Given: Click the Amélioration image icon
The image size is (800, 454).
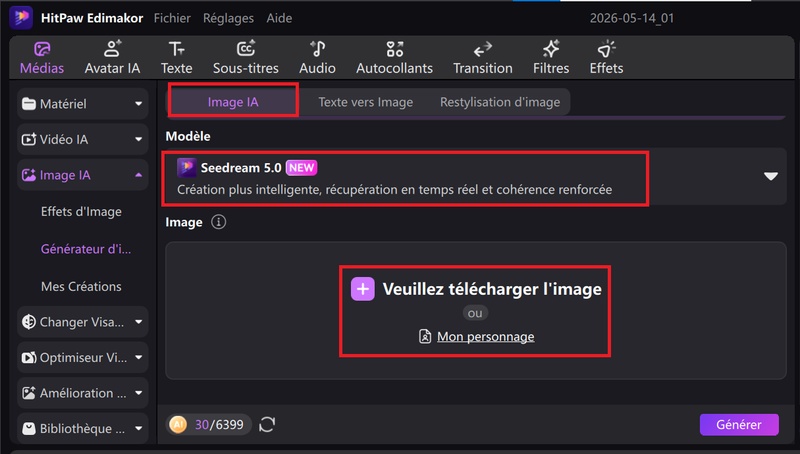Looking at the screenshot, I should (x=29, y=393).
